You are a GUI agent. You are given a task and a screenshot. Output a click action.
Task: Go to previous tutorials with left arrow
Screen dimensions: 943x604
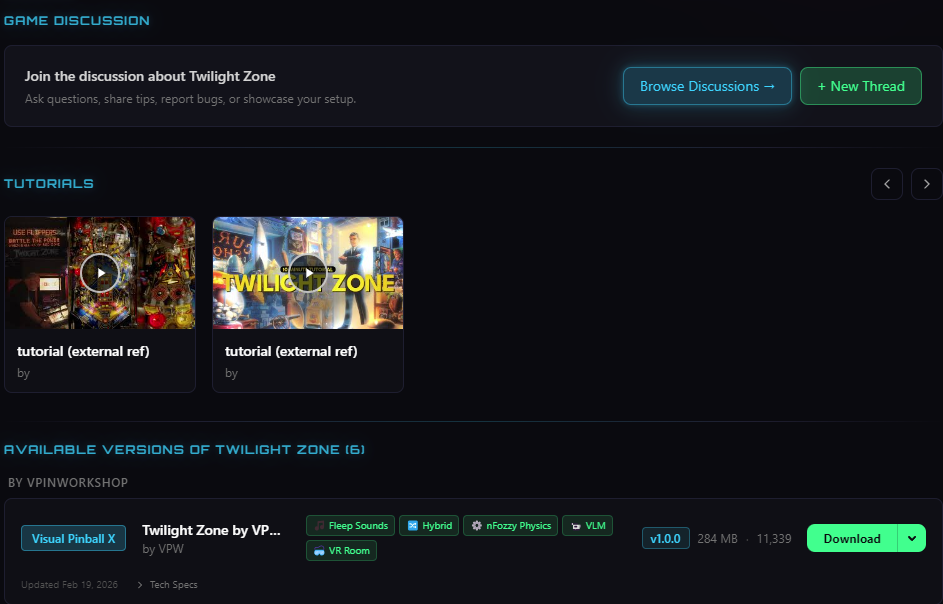pyautogui.click(x=886, y=184)
